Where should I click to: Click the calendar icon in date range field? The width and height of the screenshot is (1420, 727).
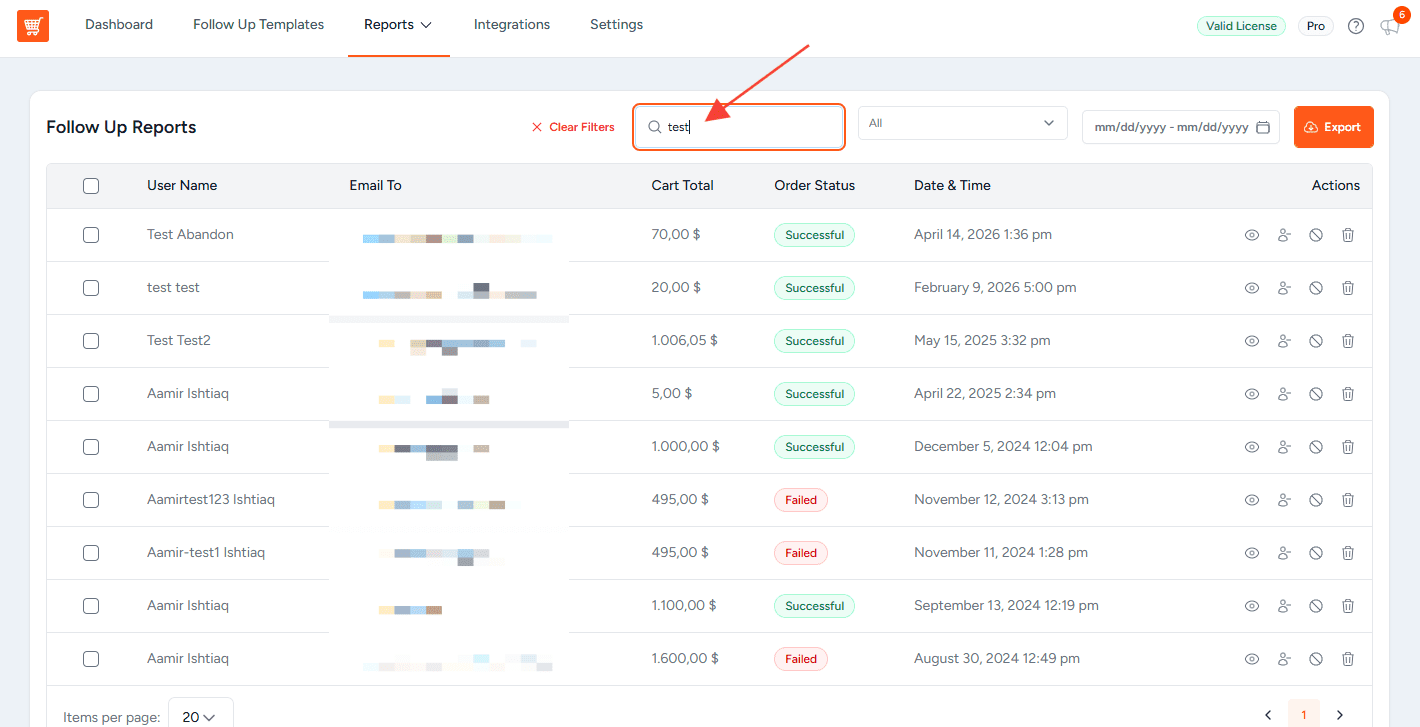click(1263, 127)
